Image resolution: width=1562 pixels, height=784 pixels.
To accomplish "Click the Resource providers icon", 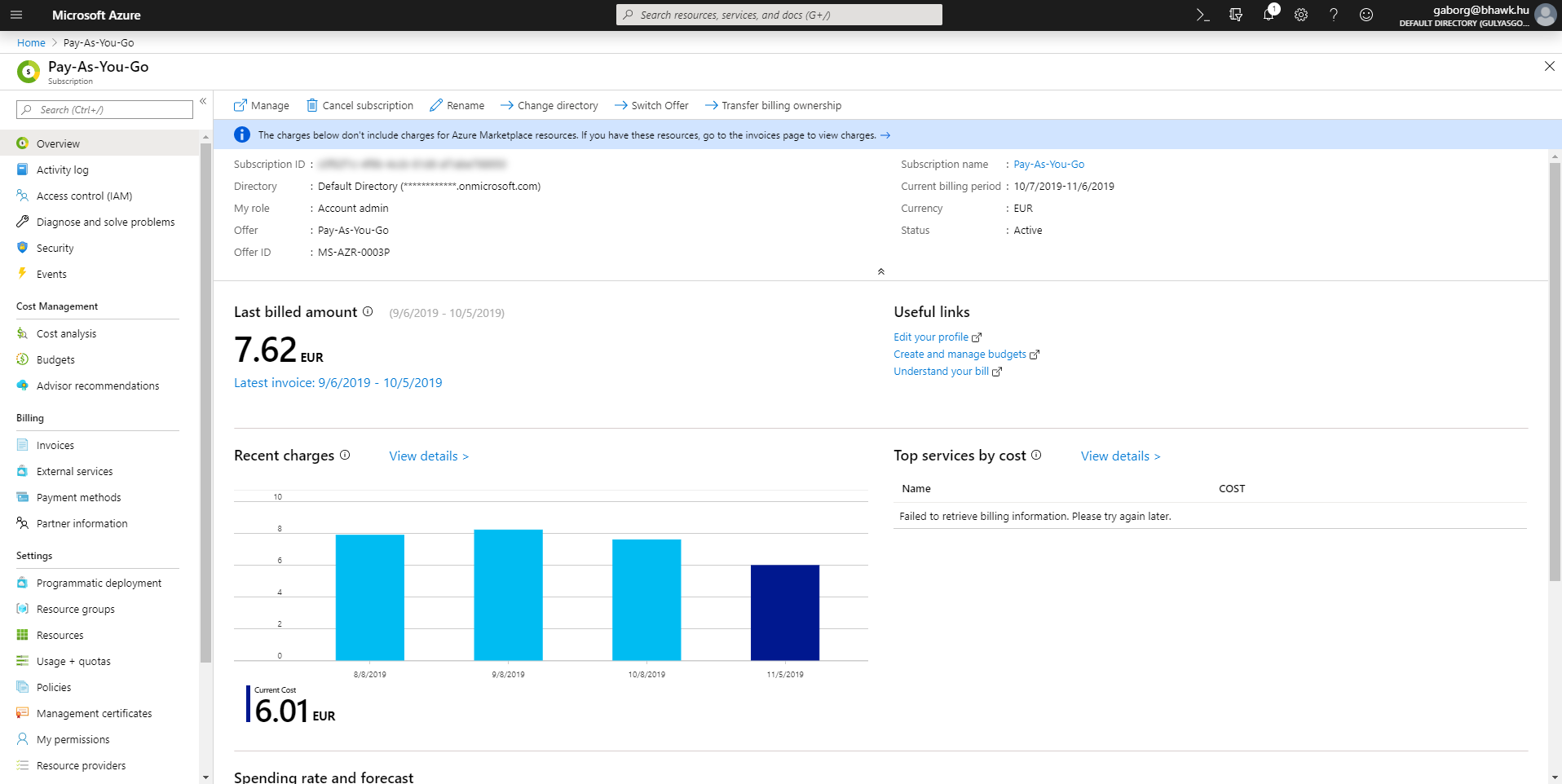I will coord(22,765).
